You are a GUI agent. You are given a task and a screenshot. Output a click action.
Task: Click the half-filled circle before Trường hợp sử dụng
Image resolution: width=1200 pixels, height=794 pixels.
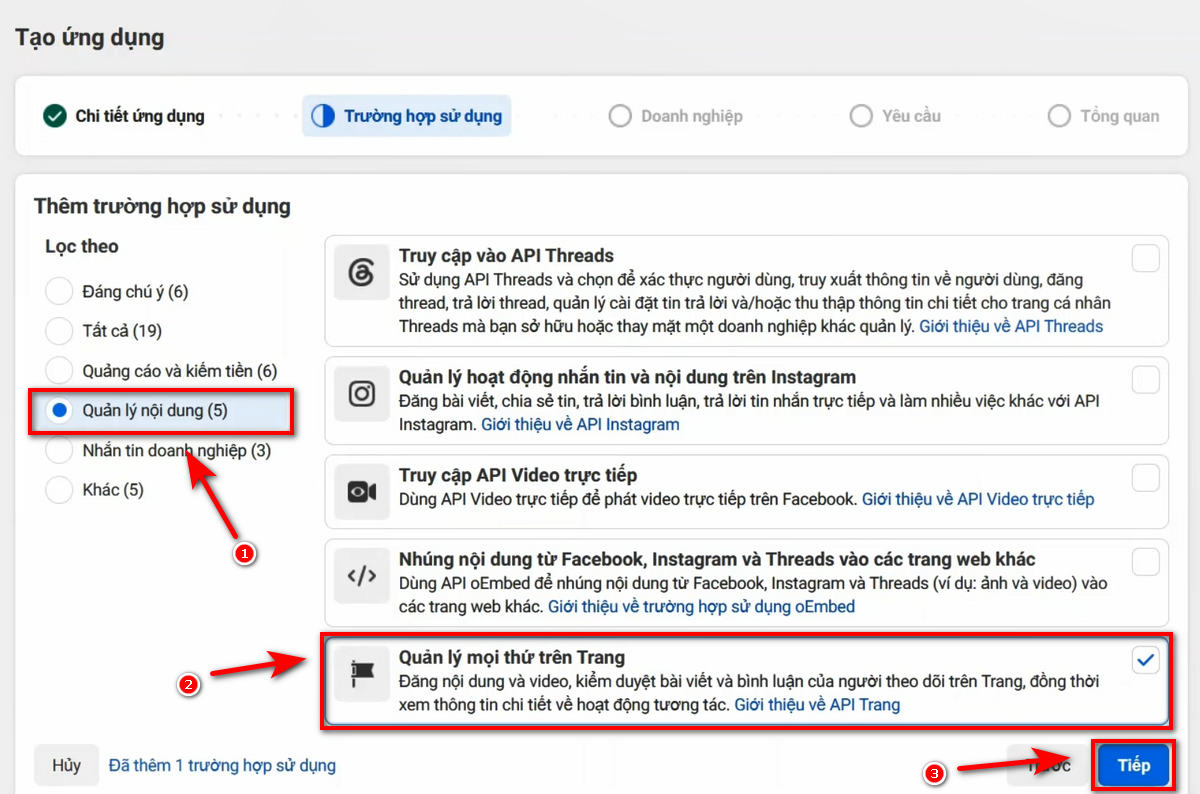(x=323, y=116)
